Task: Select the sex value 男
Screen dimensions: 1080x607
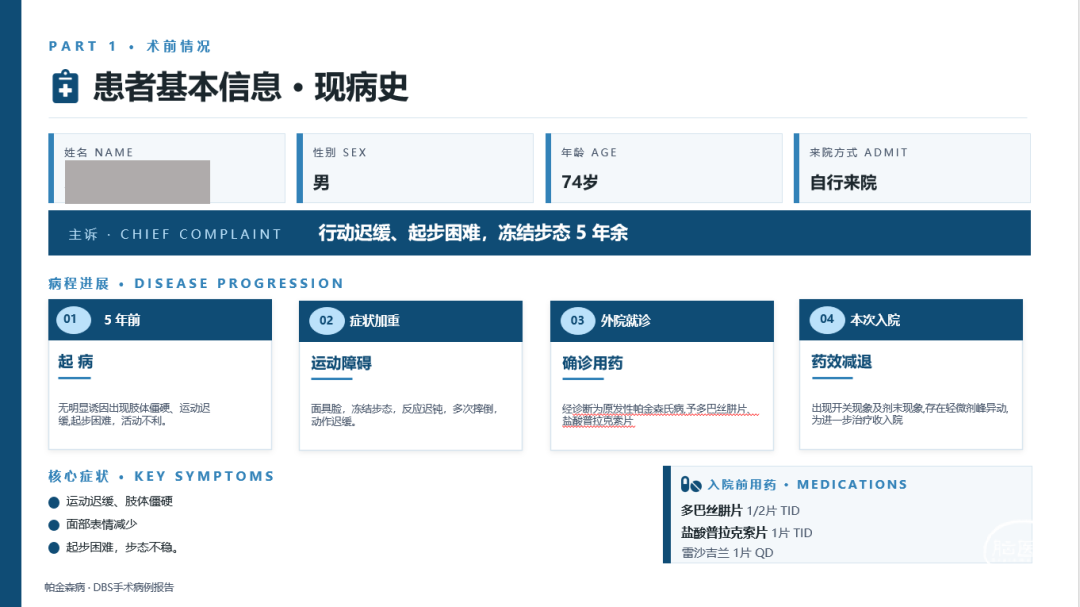Action: pos(321,183)
